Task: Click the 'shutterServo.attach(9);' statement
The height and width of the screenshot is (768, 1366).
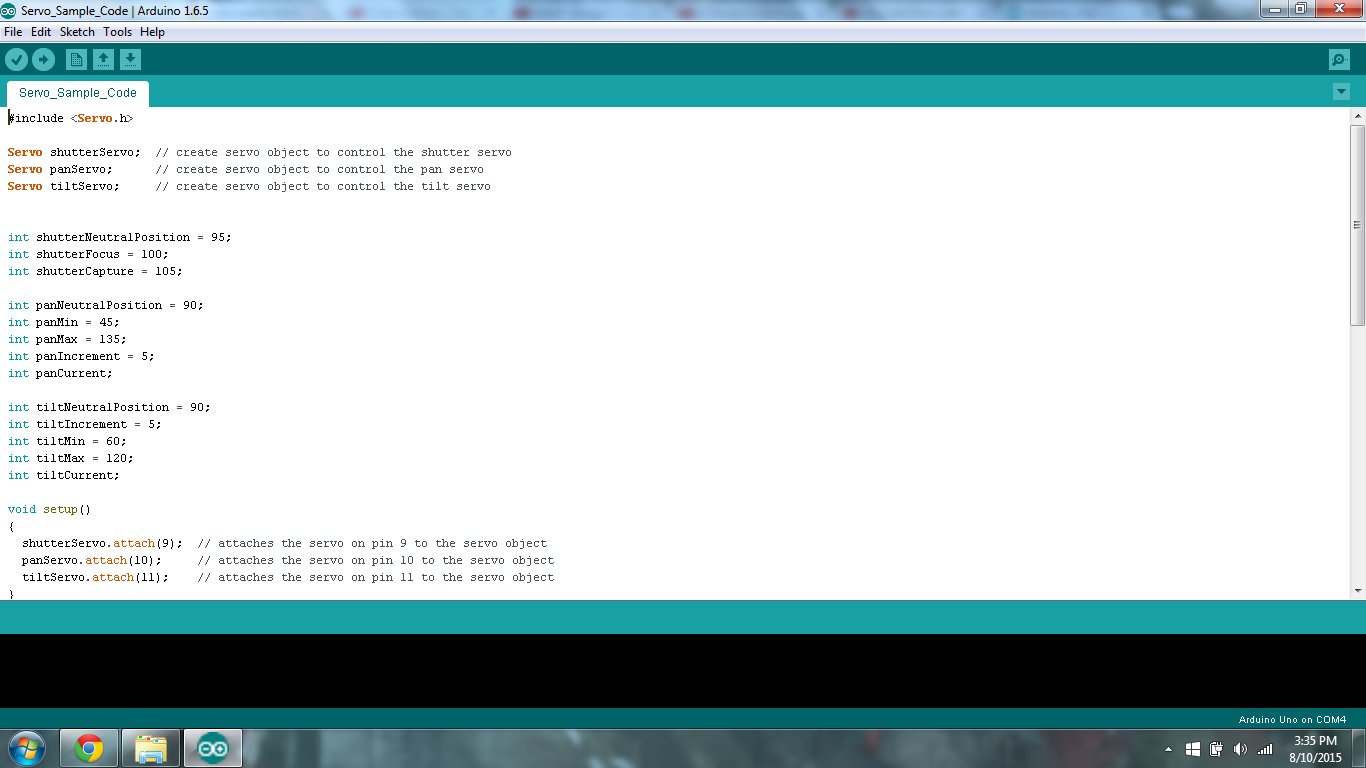Action: pos(102,543)
